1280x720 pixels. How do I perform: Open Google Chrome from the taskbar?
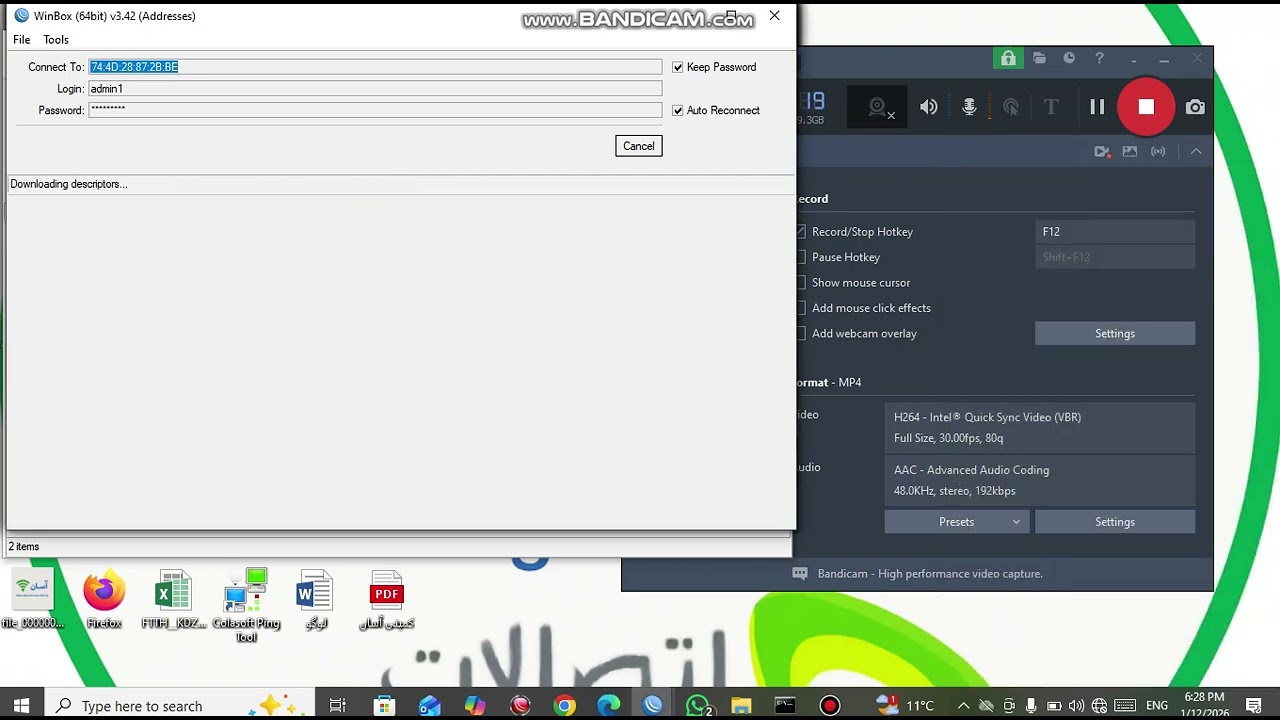click(x=565, y=706)
